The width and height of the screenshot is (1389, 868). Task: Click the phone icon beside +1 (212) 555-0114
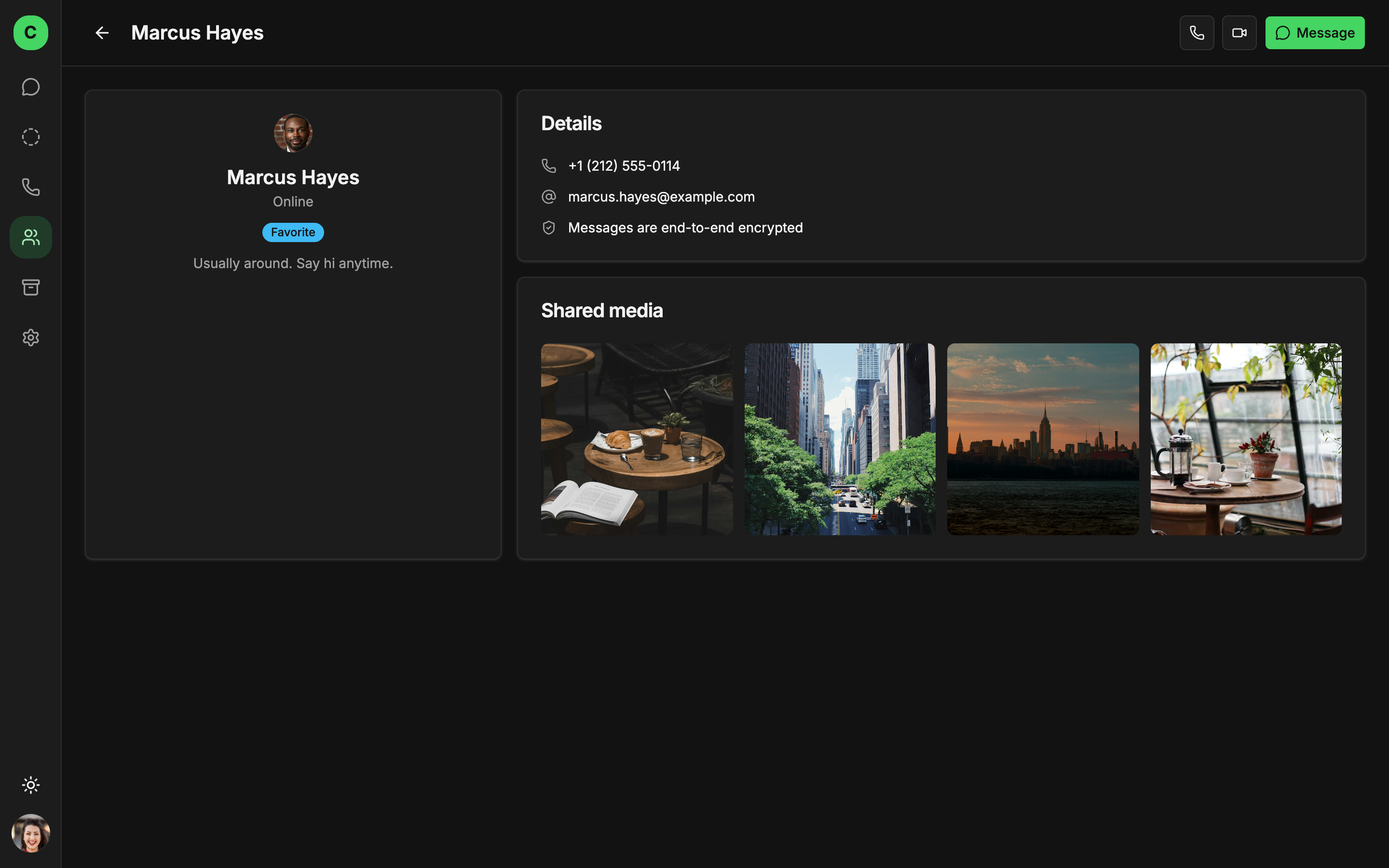click(x=549, y=166)
